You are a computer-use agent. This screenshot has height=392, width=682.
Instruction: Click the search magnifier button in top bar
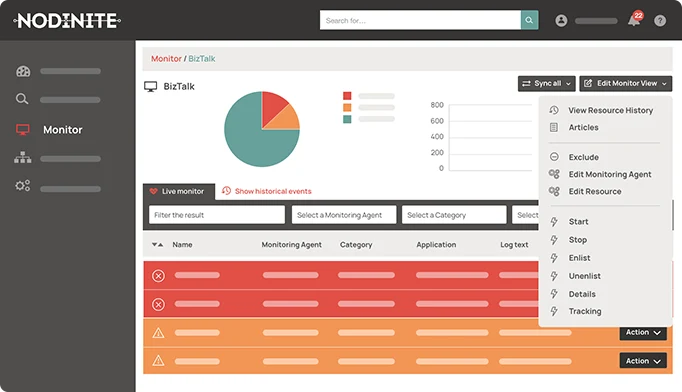(529, 20)
